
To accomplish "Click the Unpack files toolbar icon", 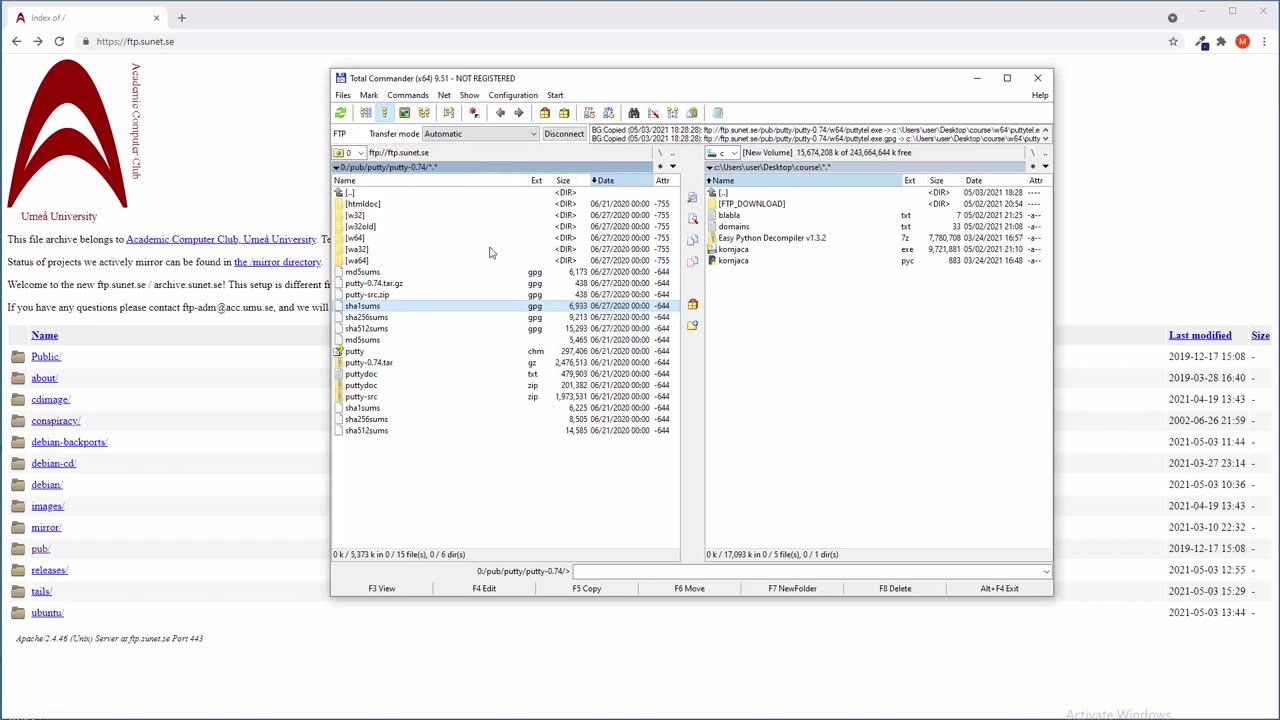I will pos(564,113).
